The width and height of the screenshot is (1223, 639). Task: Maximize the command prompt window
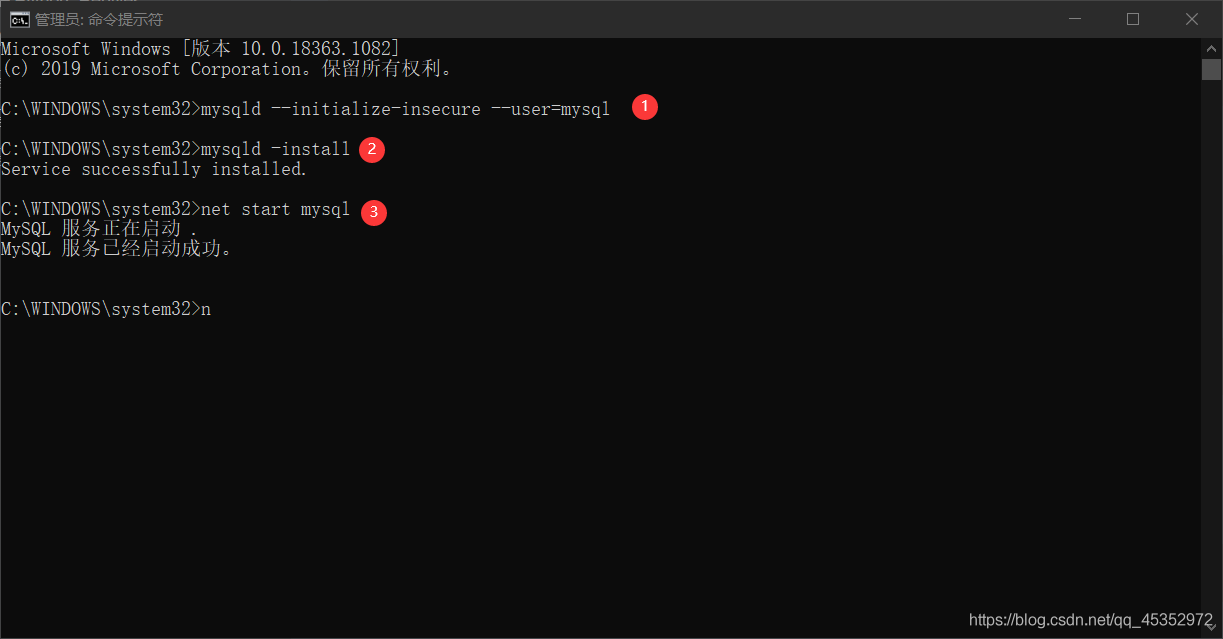(x=1133, y=19)
